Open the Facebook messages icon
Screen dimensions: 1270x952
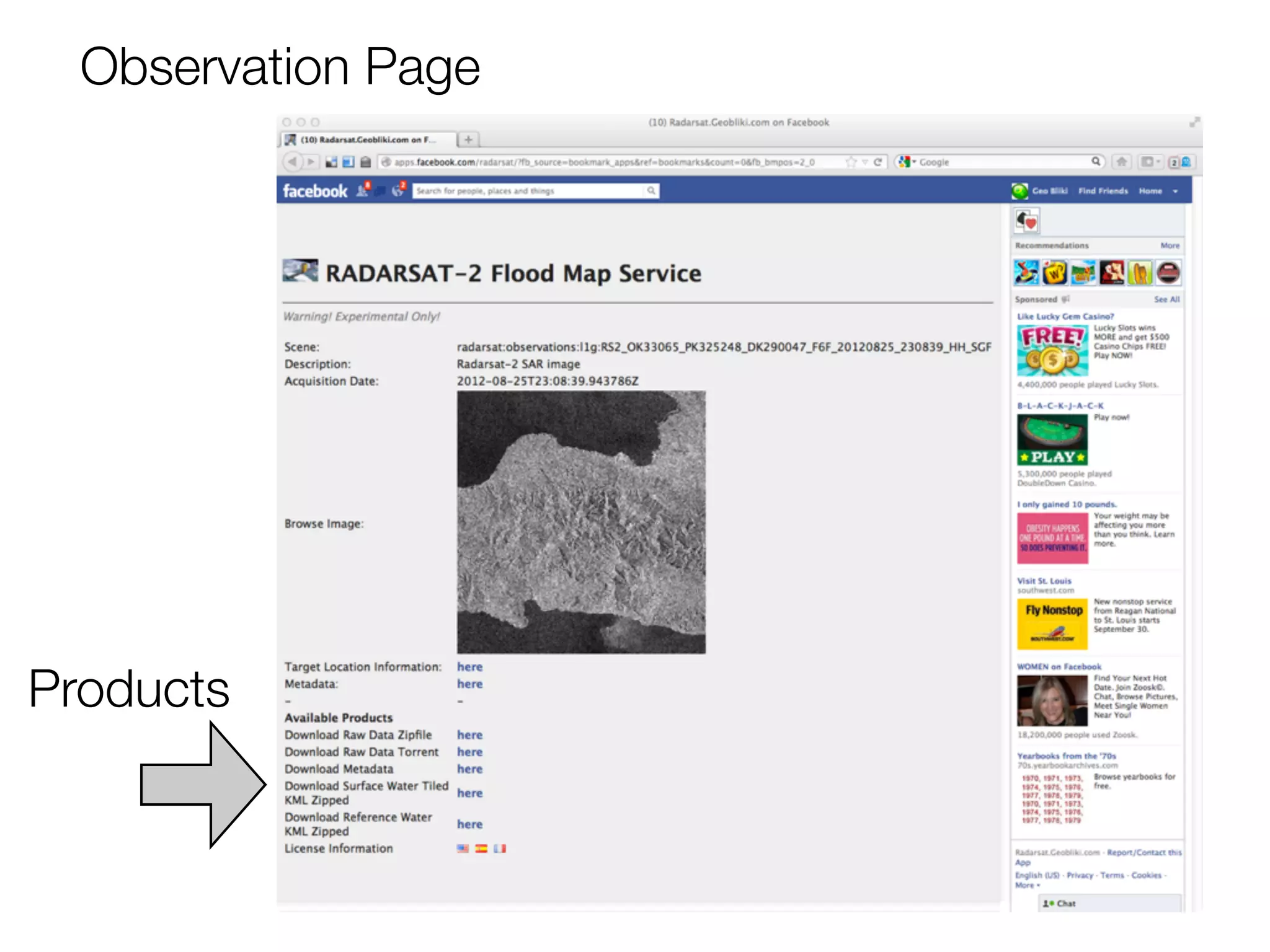pyautogui.click(x=380, y=191)
